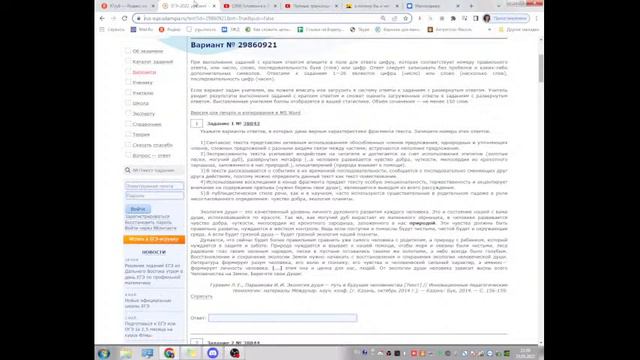Viewport: 640px width, 360px height.
Task: Open the Учителю sidebar item
Action: coord(143,93)
